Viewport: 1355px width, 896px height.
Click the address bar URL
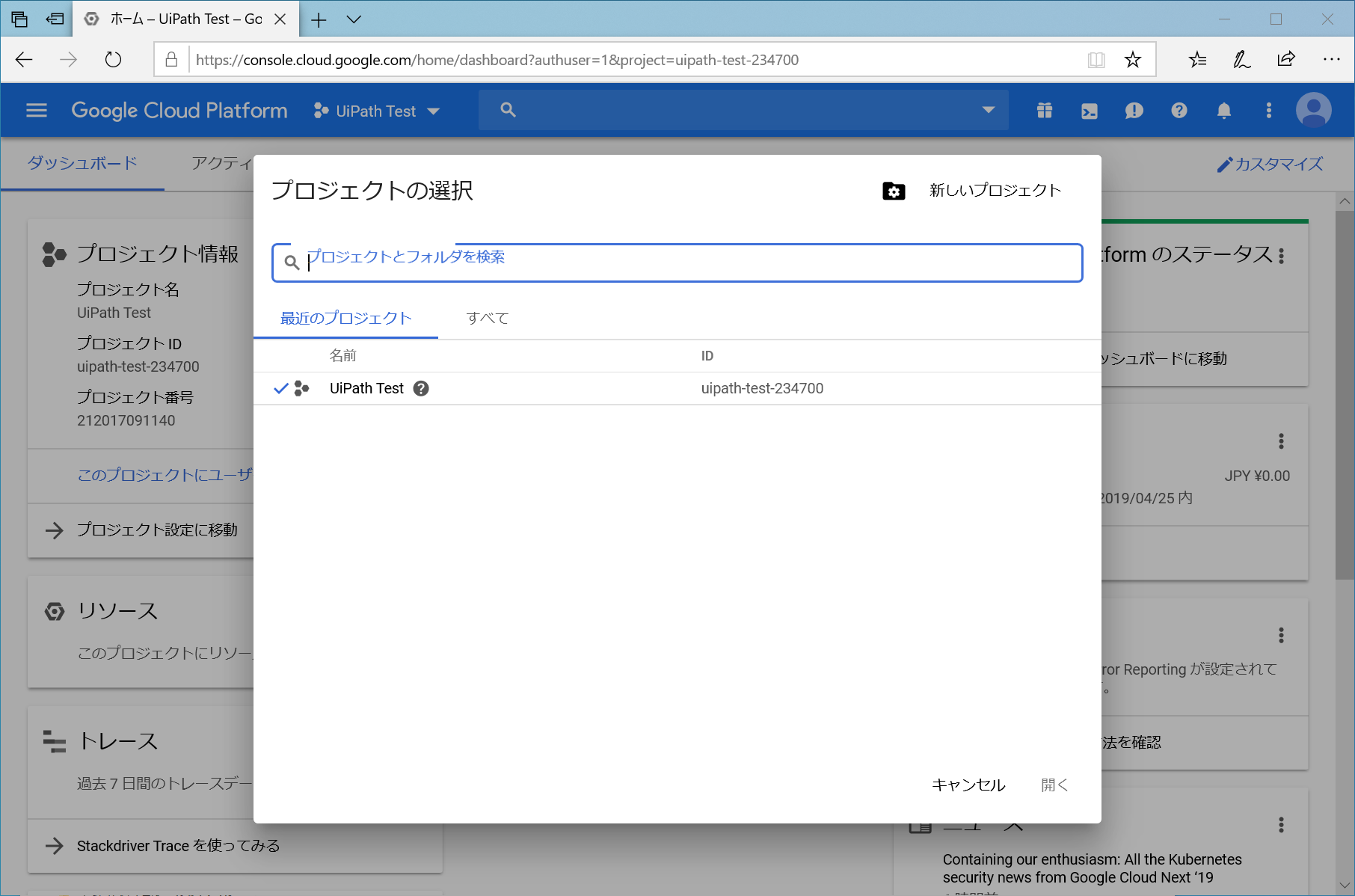(x=497, y=60)
